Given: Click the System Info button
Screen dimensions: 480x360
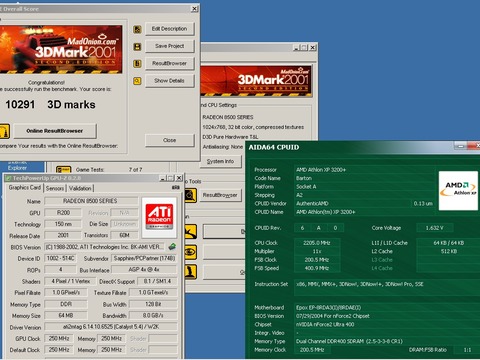Looking at the screenshot, I should (220, 161).
